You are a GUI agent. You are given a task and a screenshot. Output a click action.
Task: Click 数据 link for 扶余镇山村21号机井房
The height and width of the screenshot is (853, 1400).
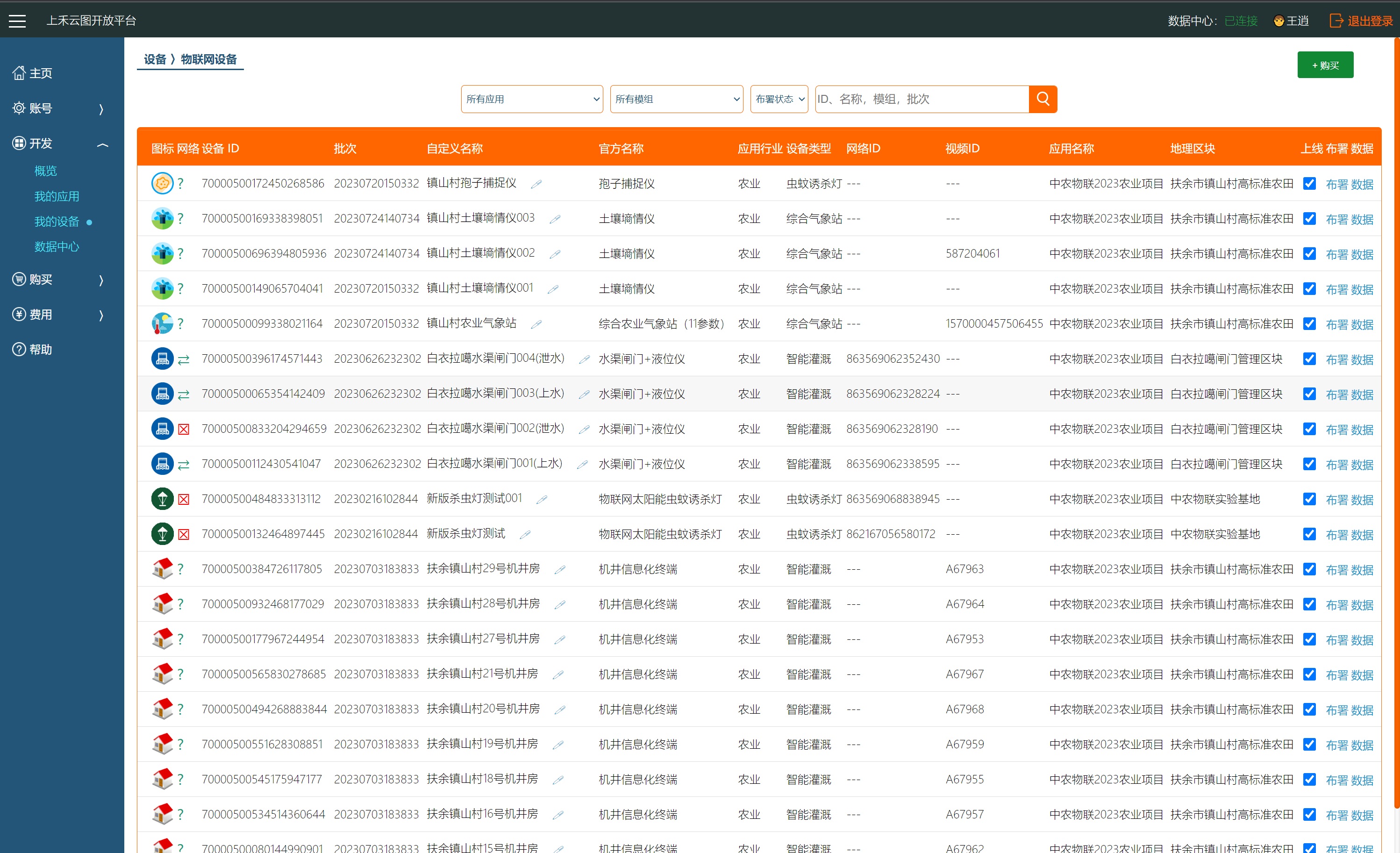click(x=1362, y=675)
